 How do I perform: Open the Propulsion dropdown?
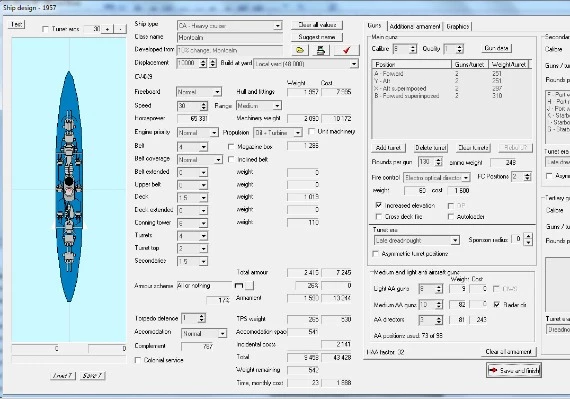298,133
